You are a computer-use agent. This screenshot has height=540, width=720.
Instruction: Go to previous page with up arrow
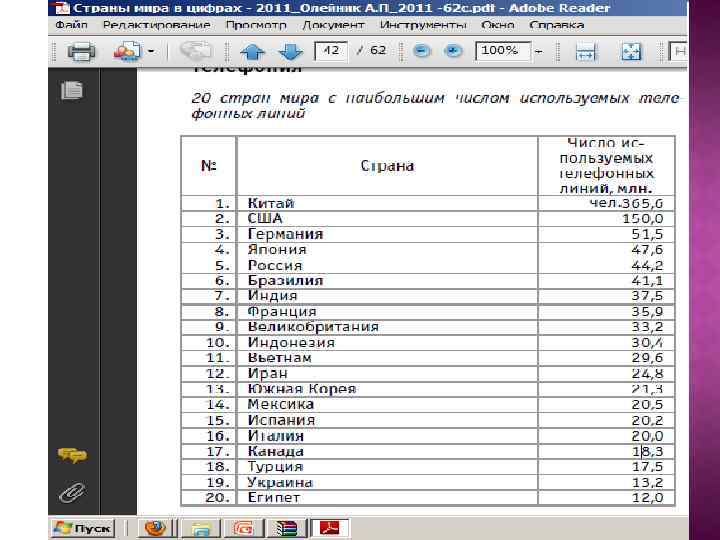(x=253, y=51)
